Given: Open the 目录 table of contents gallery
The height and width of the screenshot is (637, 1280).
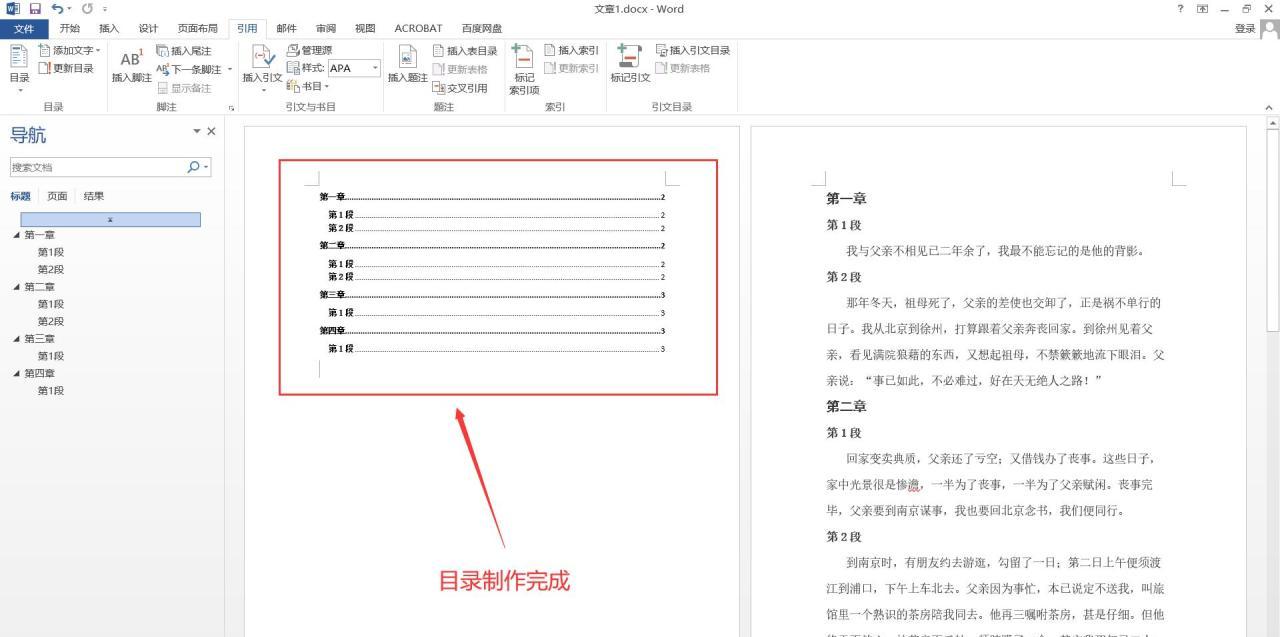Looking at the screenshot, I should pyautogui.click(x=19, y=68).
